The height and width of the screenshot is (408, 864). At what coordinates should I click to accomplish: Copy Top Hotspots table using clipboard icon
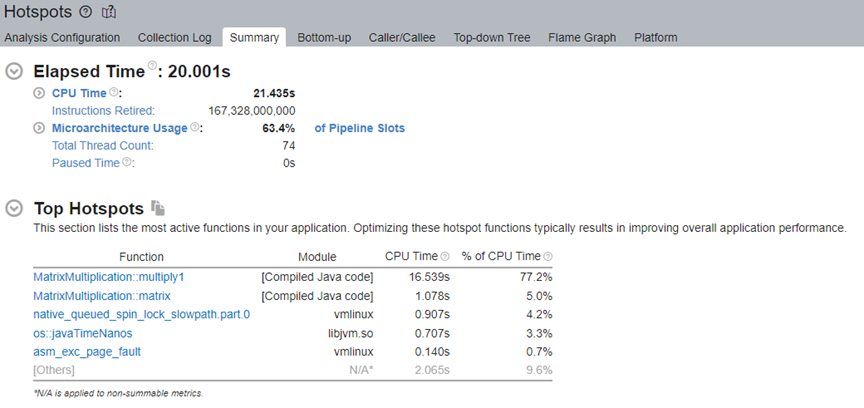pyautogui.click(x=157, y=207)
